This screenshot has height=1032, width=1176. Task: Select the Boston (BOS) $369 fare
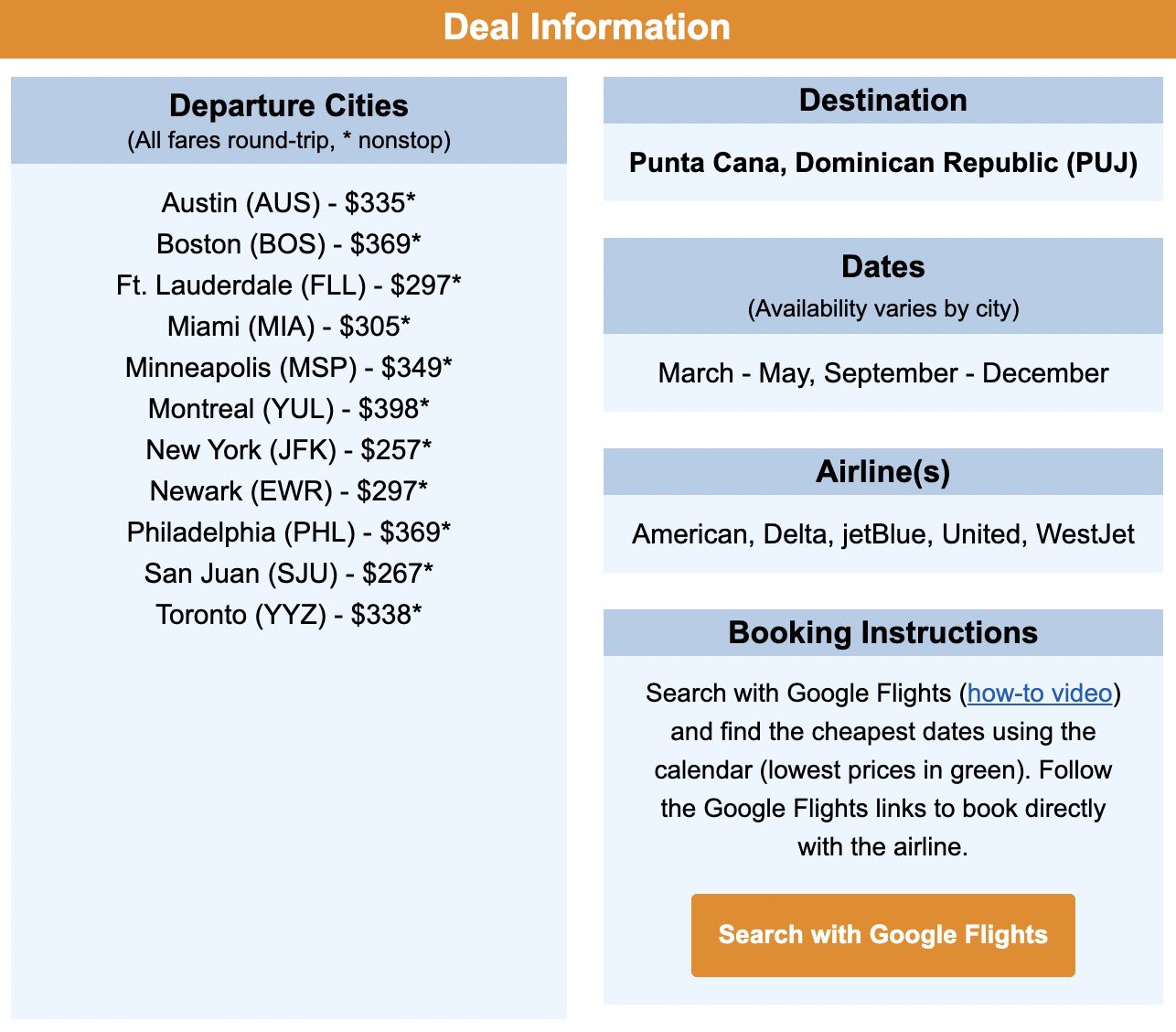click(x=288, y=244)
